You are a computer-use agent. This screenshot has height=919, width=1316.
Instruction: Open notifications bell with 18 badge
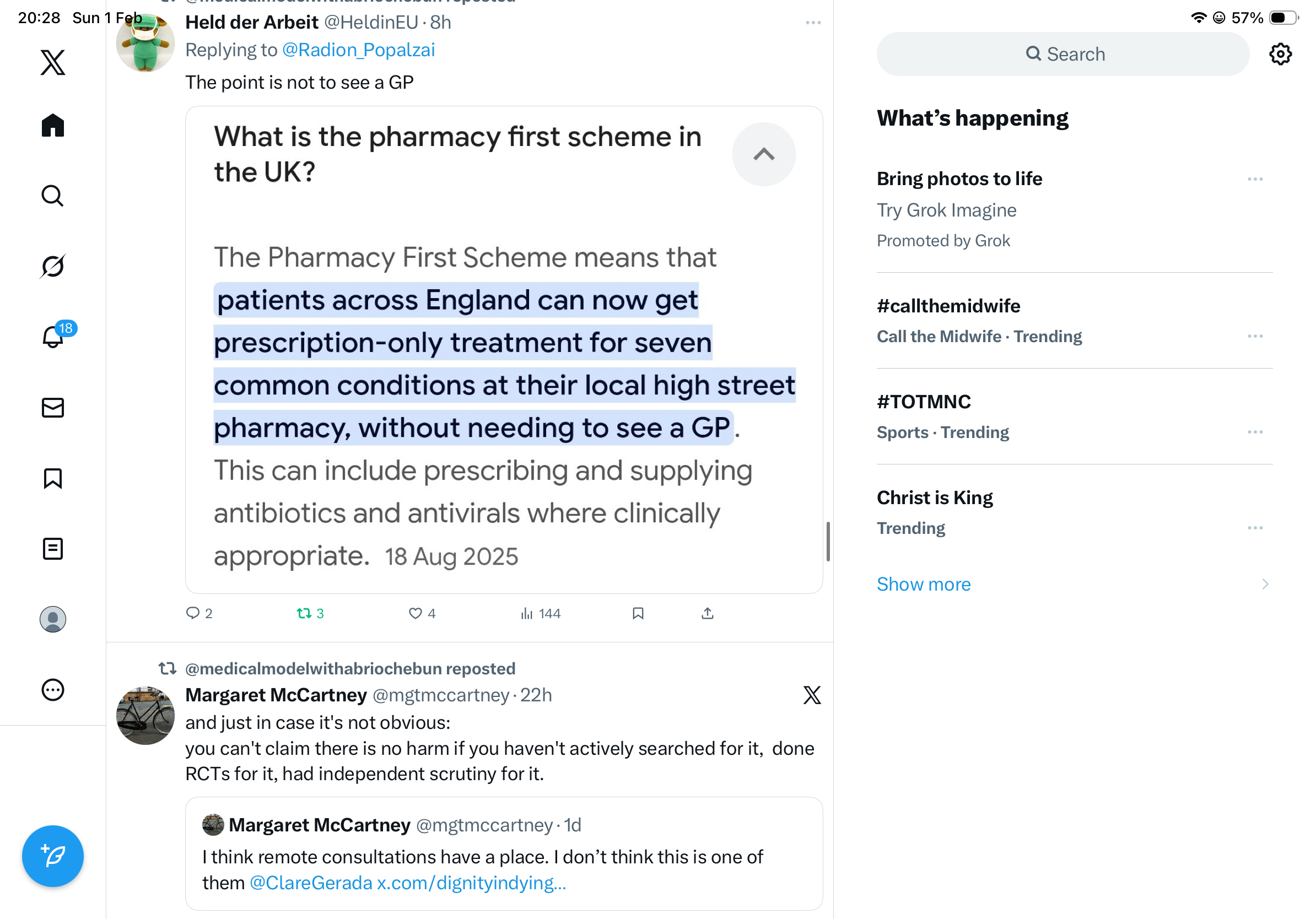[53, 337]
